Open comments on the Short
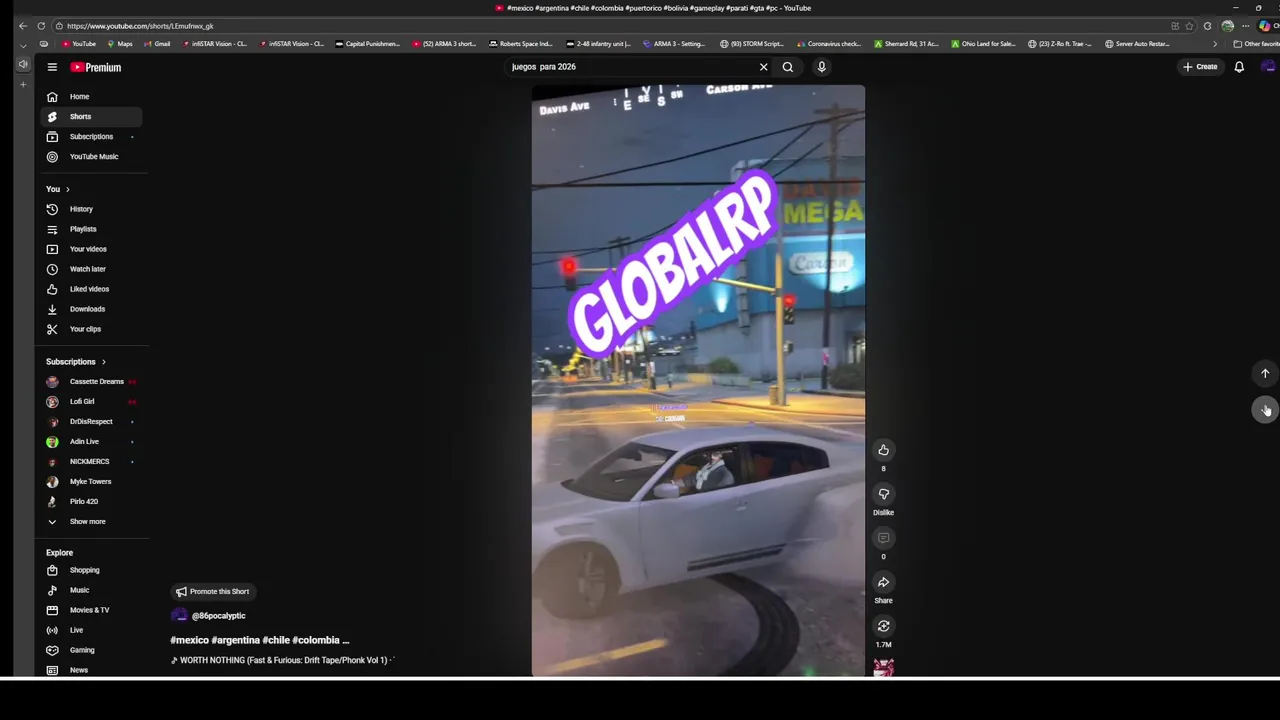Image resolution: width=1280 pixels, height=720 pixels. click(x=883, y=538)
